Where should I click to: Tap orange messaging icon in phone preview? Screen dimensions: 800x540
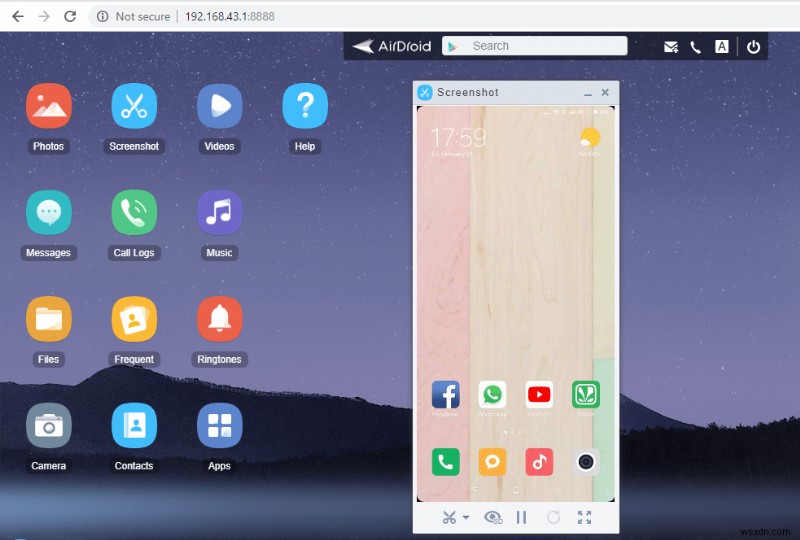point(492,462)
